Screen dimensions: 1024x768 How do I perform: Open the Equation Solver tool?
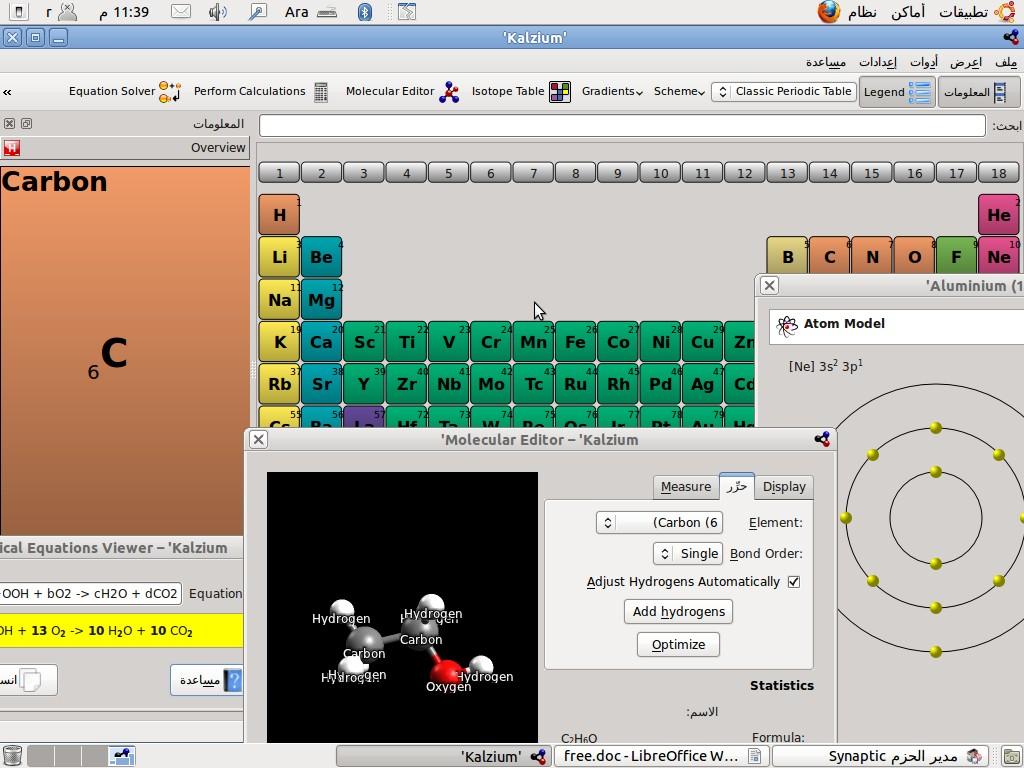tap(125, 91)
